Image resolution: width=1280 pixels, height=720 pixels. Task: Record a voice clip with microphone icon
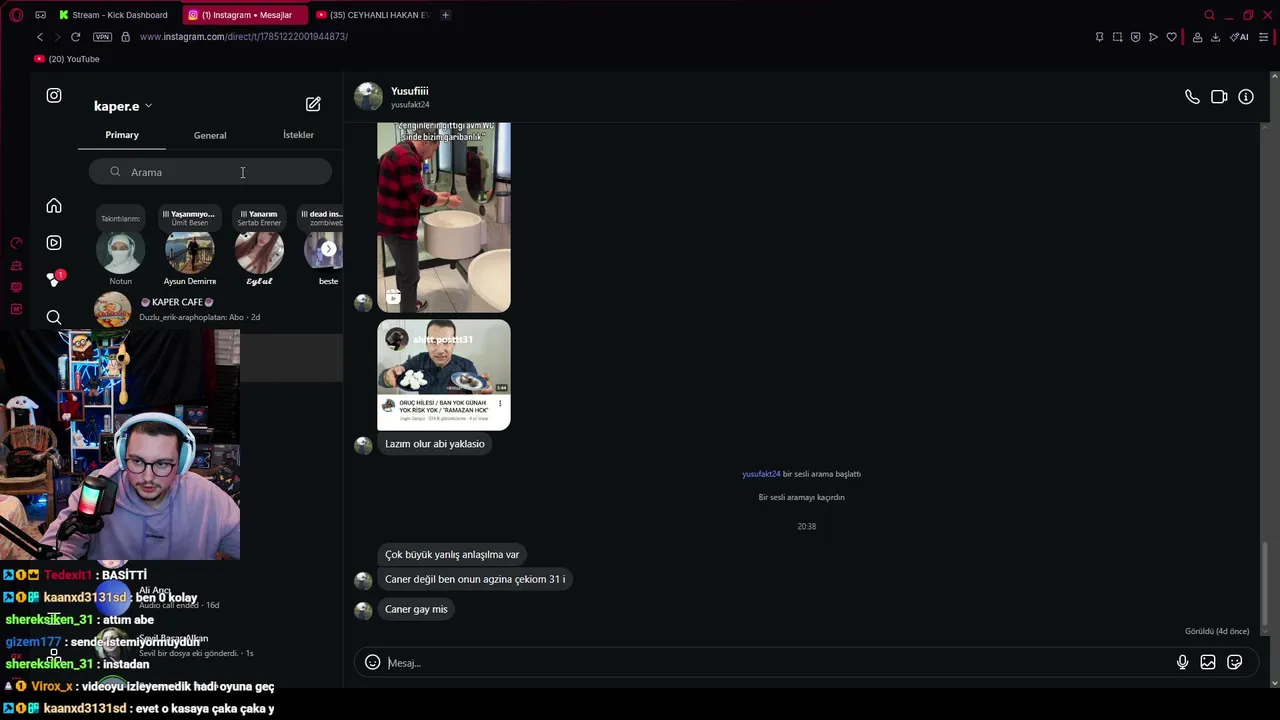[1182, 662]
